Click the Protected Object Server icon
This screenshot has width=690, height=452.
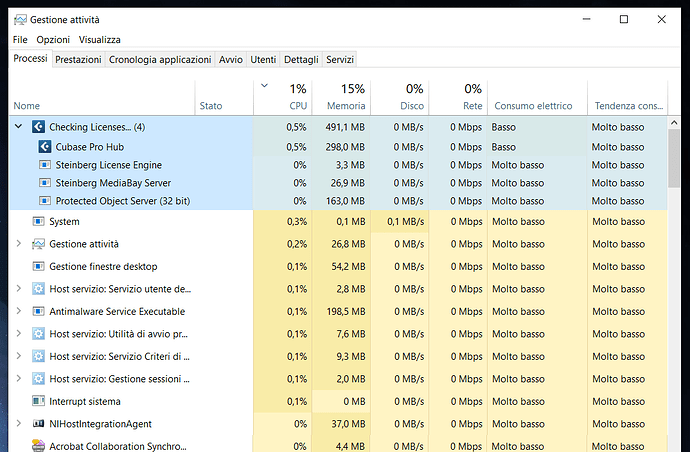(45, 201)
